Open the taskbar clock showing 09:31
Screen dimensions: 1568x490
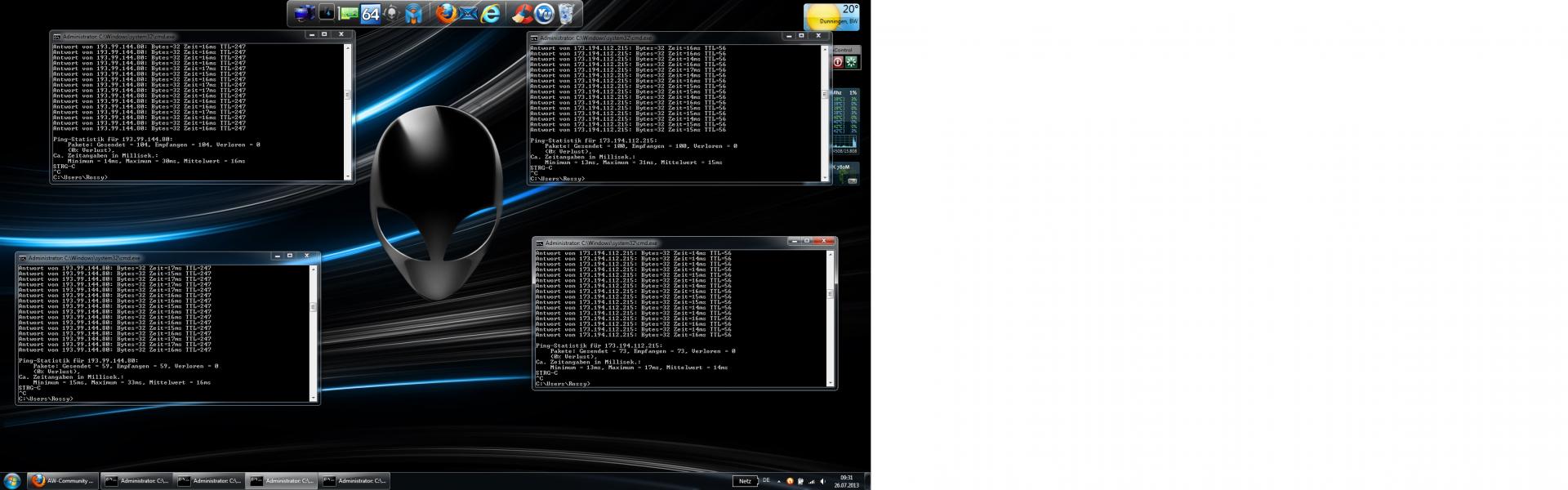pos(846,481)
